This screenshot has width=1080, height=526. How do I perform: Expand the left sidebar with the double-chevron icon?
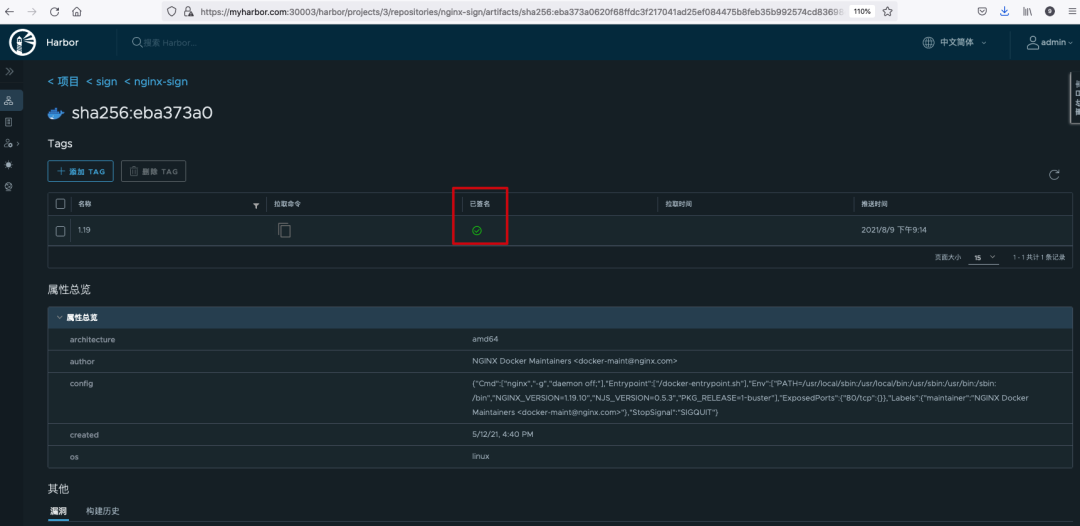tap(9, 72)
